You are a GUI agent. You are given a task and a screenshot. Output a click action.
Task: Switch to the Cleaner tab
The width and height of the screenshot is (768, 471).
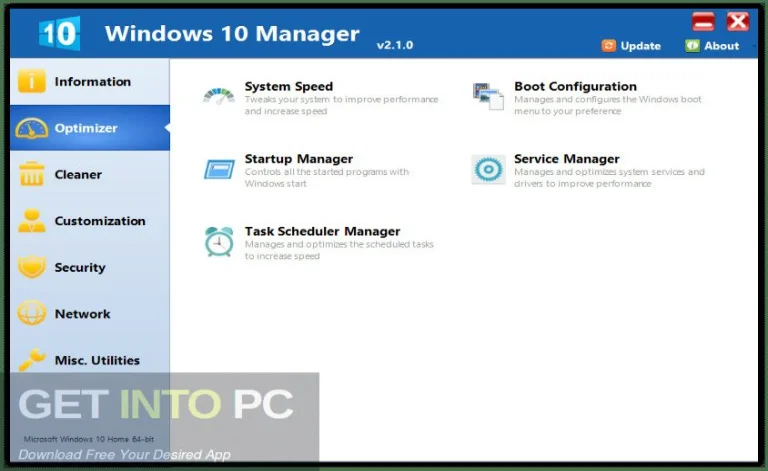(x=90, y=174)
